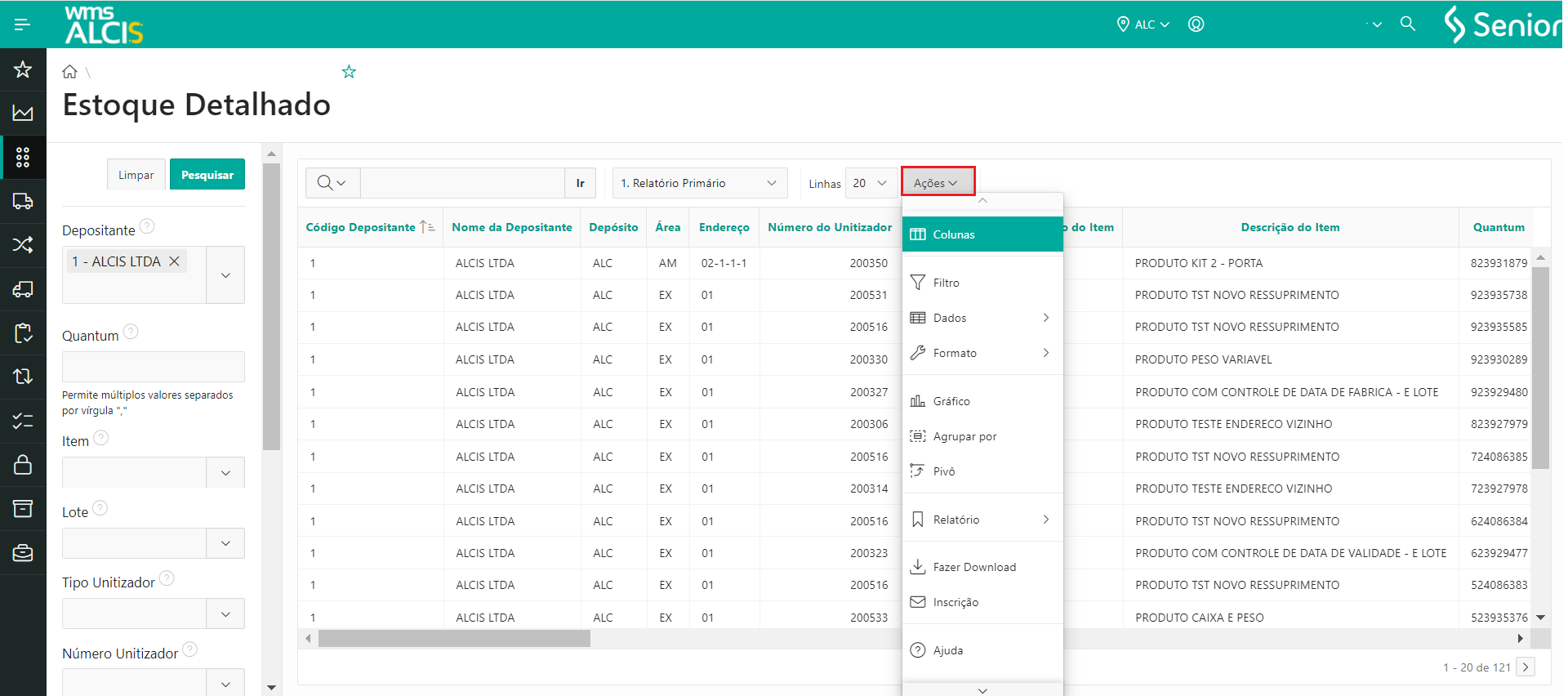Open the ALC location selector
The image size is (1568, 696).
(x=1144, y=25)
